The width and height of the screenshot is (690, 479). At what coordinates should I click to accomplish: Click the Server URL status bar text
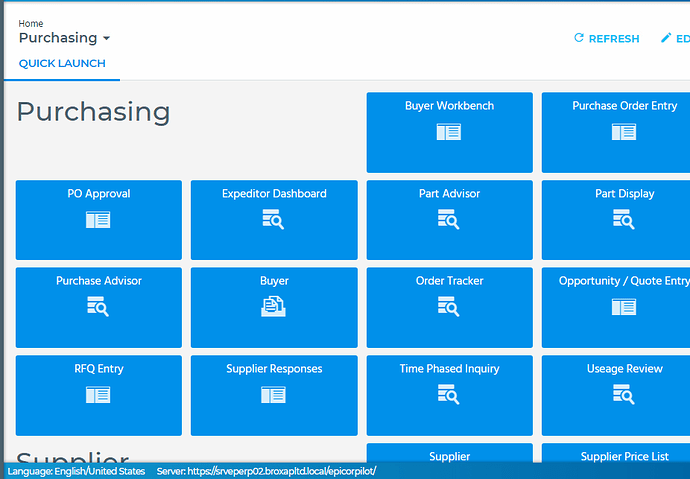[266, 471]
